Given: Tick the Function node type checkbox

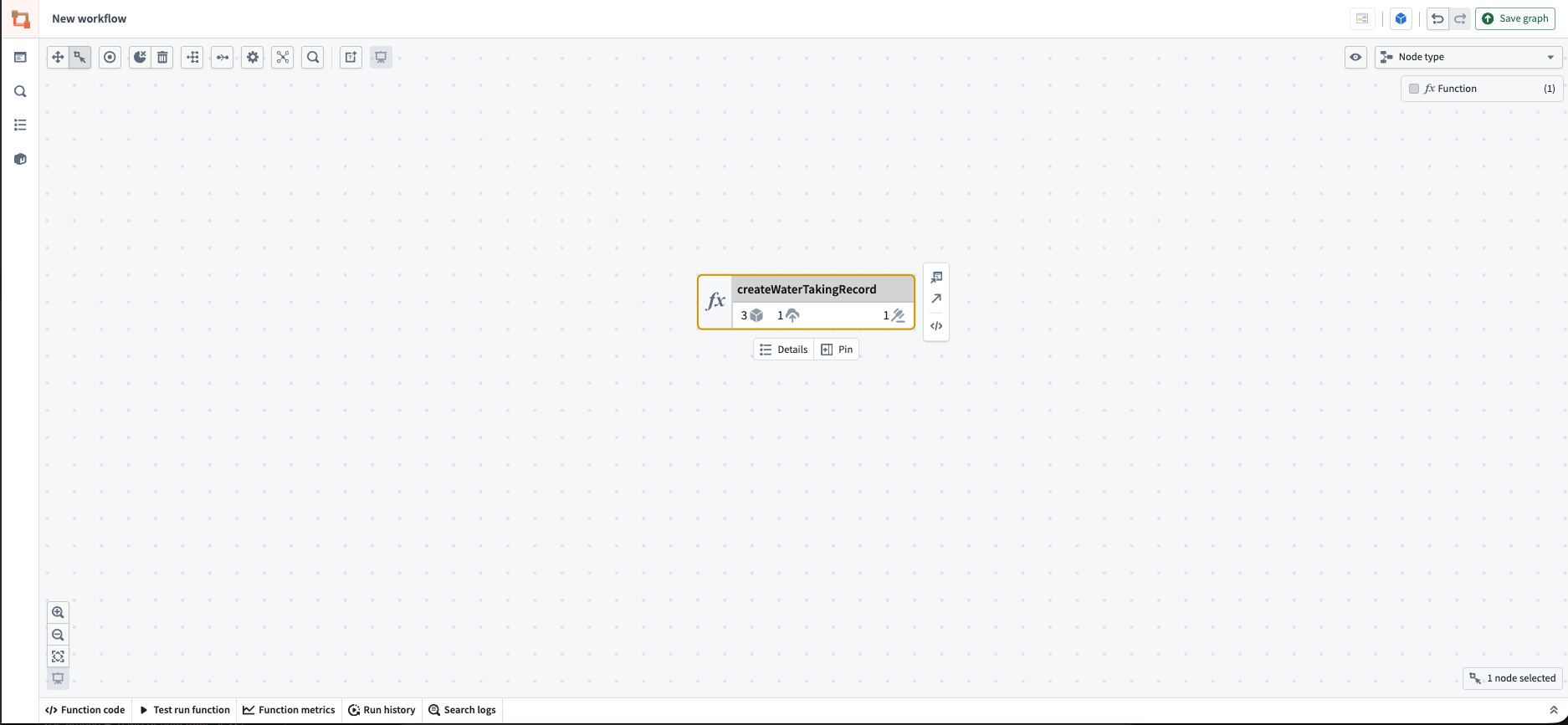Looking at the screenshot, I should point(1414,89).
